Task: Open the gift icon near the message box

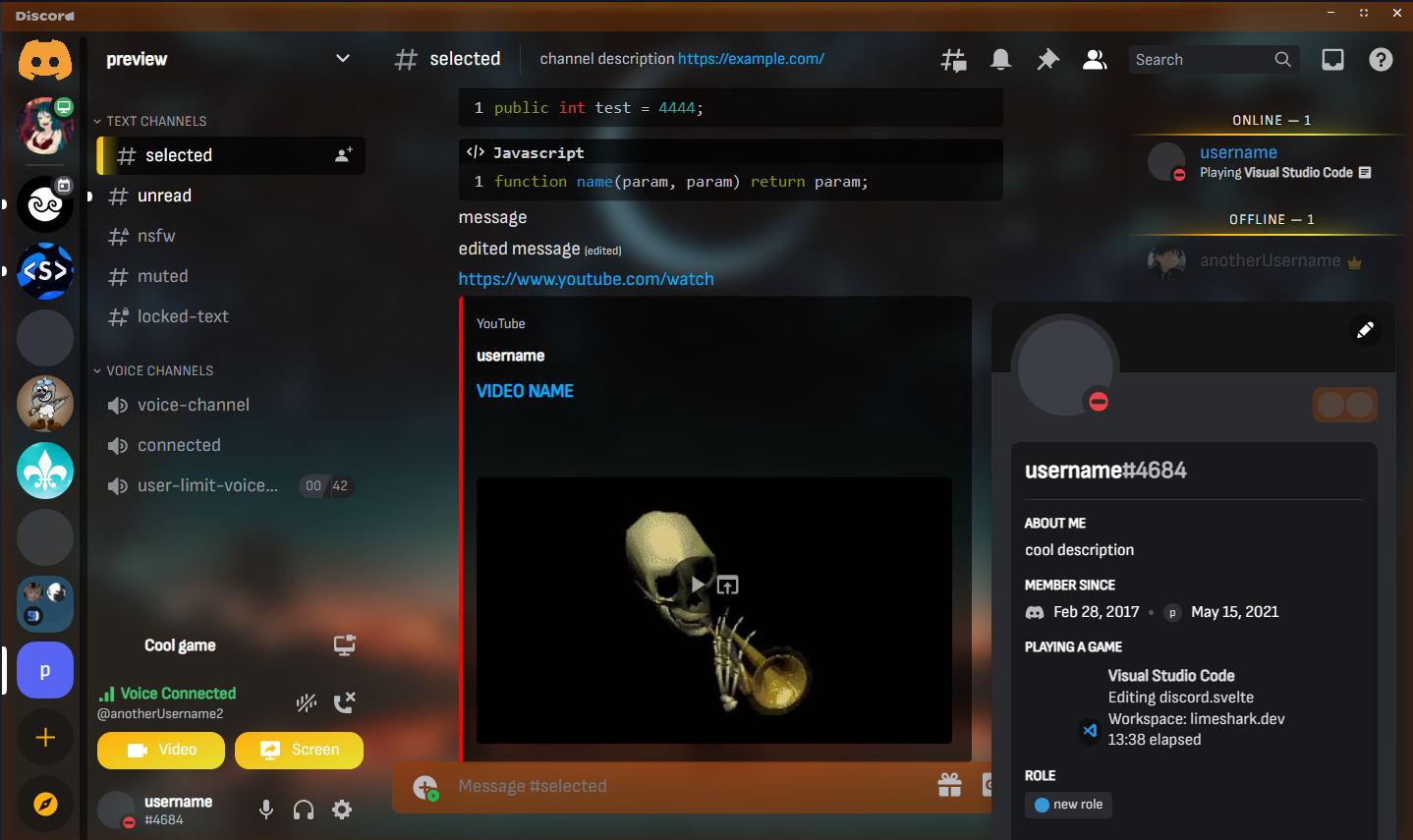Action: pos(949,785)
